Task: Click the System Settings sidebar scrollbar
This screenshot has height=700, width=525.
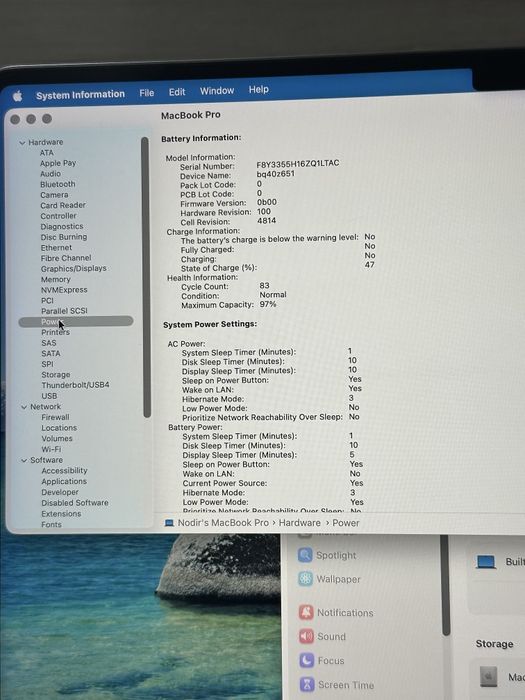Action: click(445, 585)
